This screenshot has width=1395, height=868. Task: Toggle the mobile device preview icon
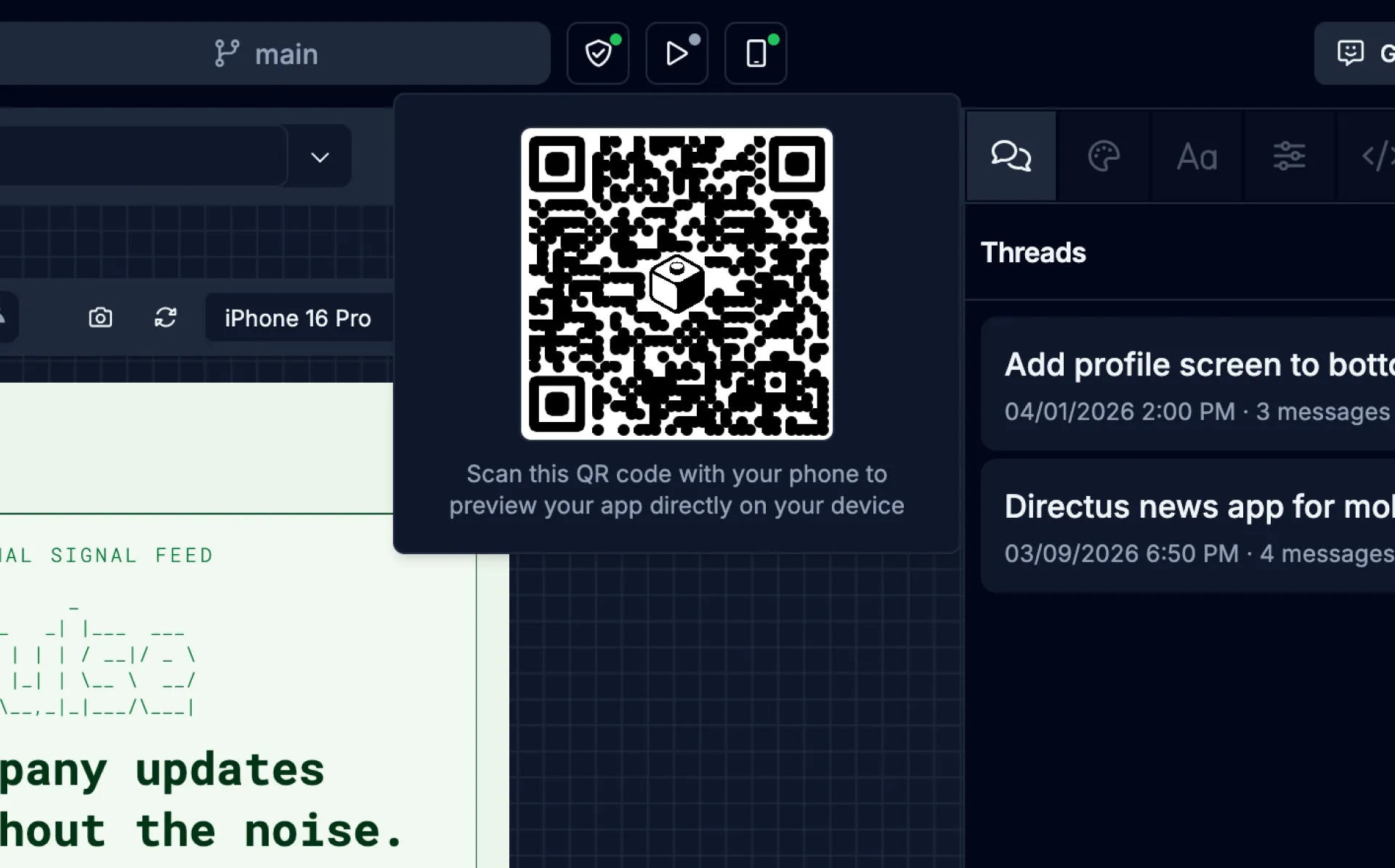coord(756,54)
